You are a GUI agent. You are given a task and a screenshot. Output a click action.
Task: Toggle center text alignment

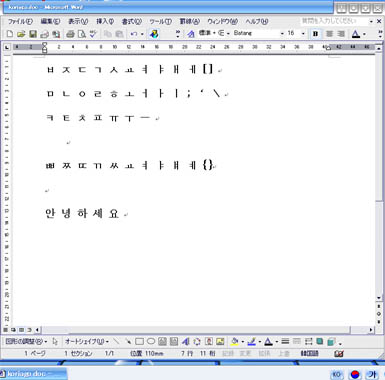[x=329, y=34]
